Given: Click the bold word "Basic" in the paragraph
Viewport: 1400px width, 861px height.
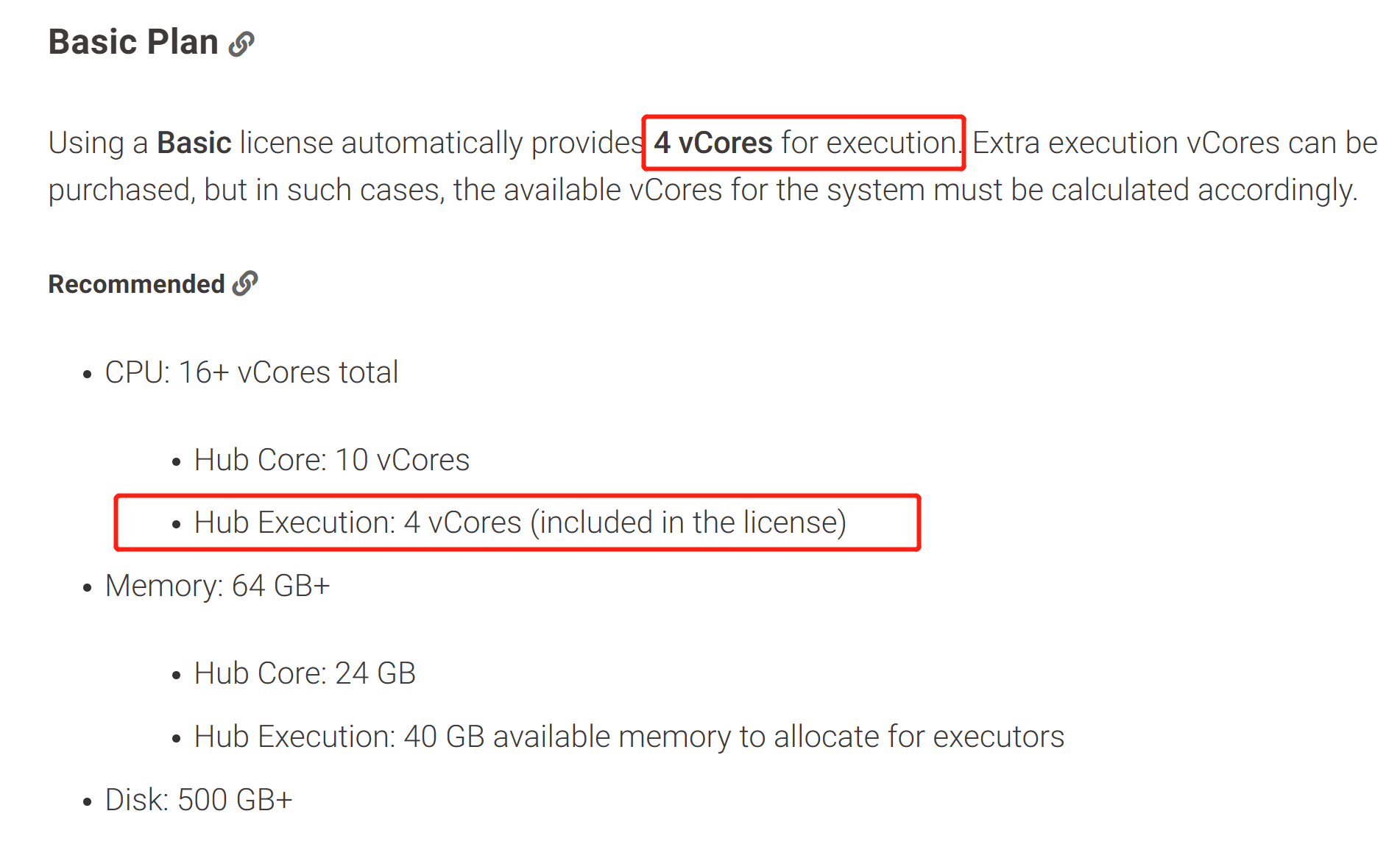Looking at the screenshot, I should (x=194, y=143).
